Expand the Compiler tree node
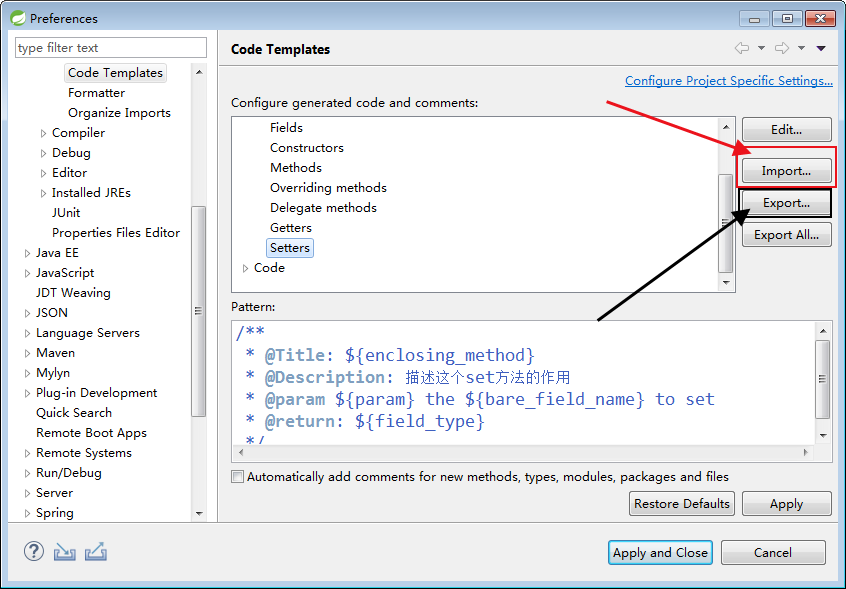This screenshot has height=589, width=846. click(x=43, y=133)
